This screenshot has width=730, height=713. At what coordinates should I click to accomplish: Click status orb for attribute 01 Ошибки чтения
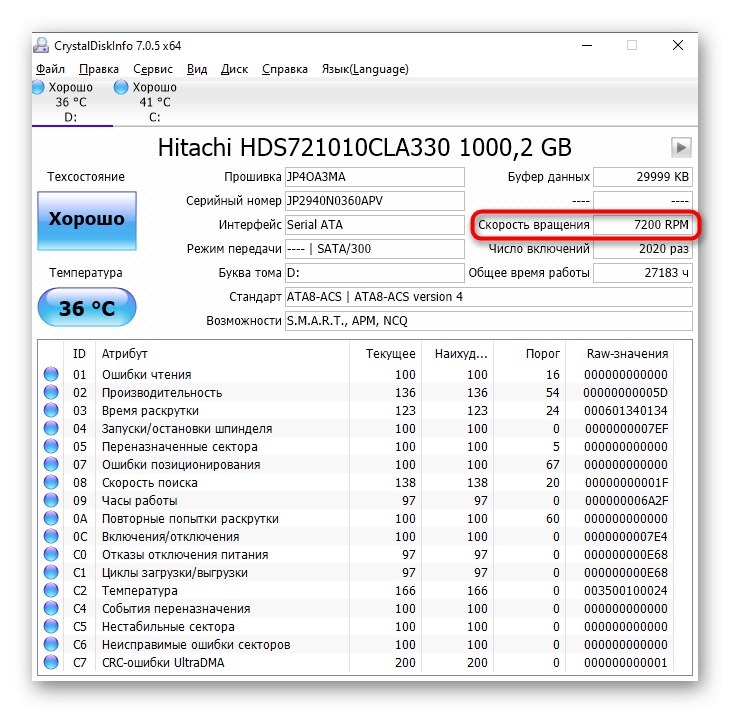click(51, 374)
